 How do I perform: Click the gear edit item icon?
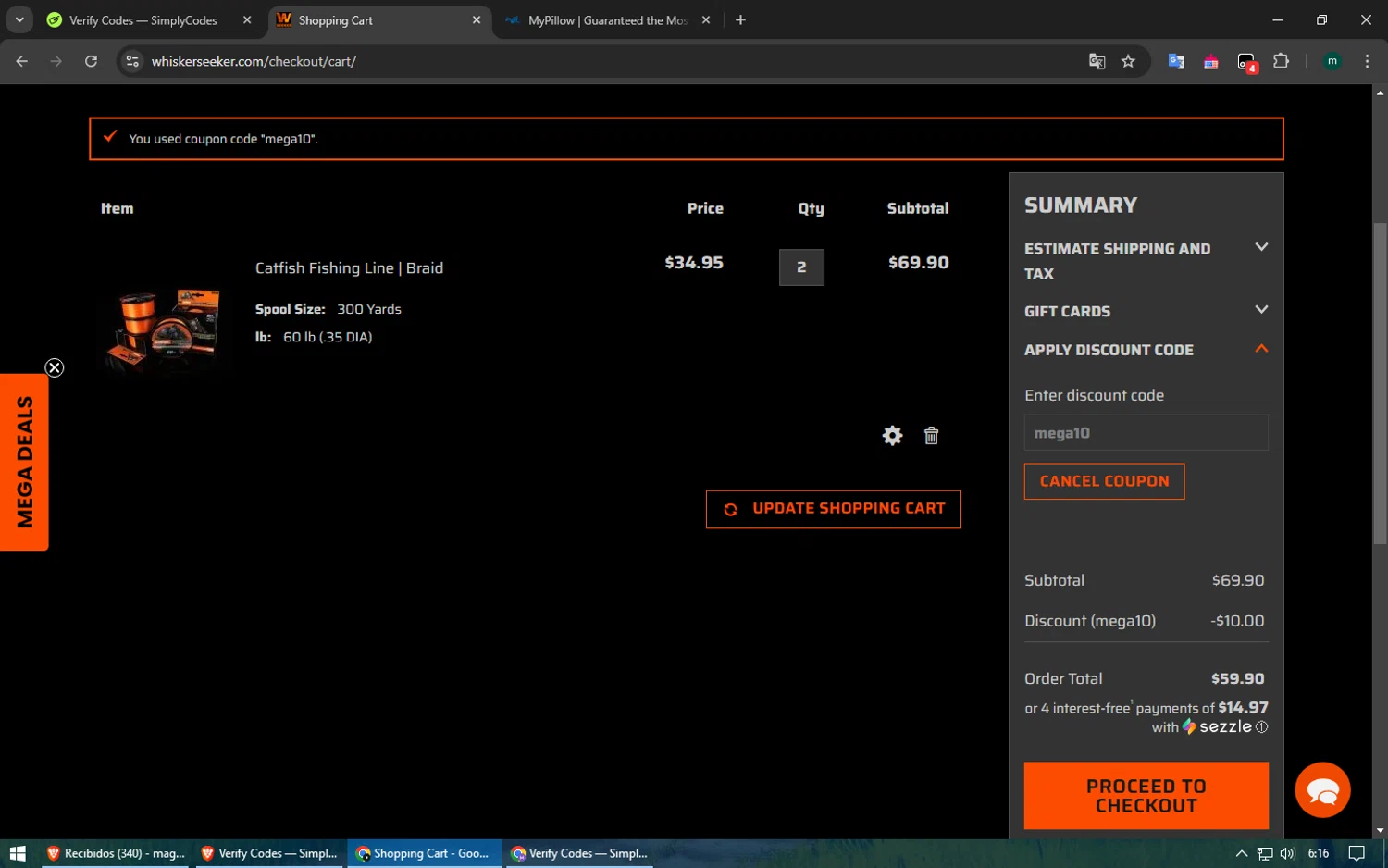point(892,436)
